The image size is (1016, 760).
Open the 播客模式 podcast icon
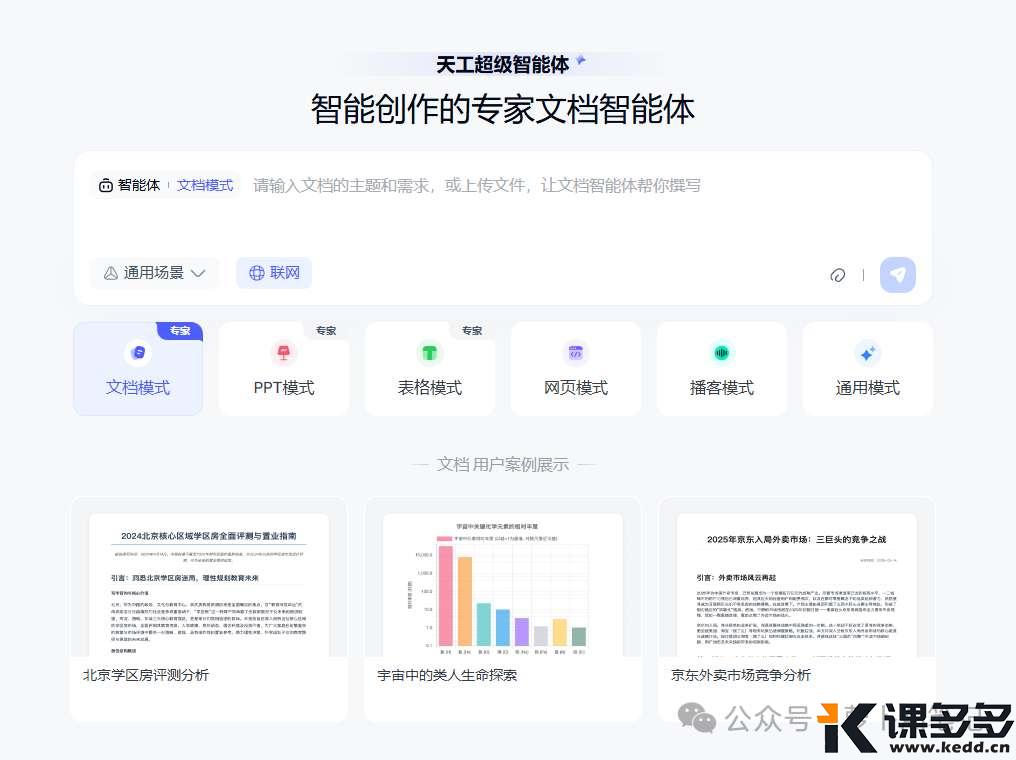coord(721,353)
